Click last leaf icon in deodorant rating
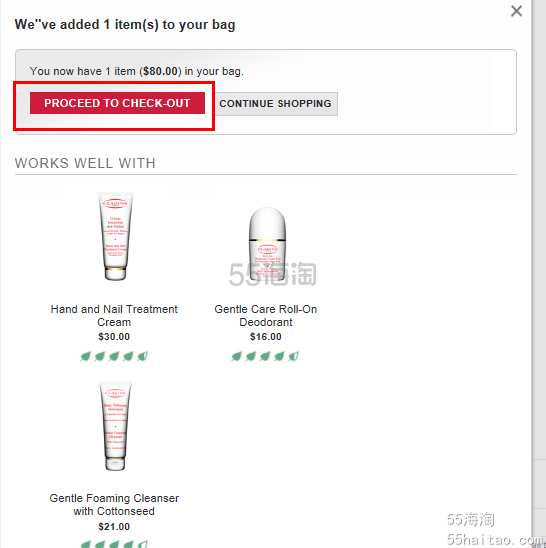This screenshot has height=548, width=546. tap(293, 356)
